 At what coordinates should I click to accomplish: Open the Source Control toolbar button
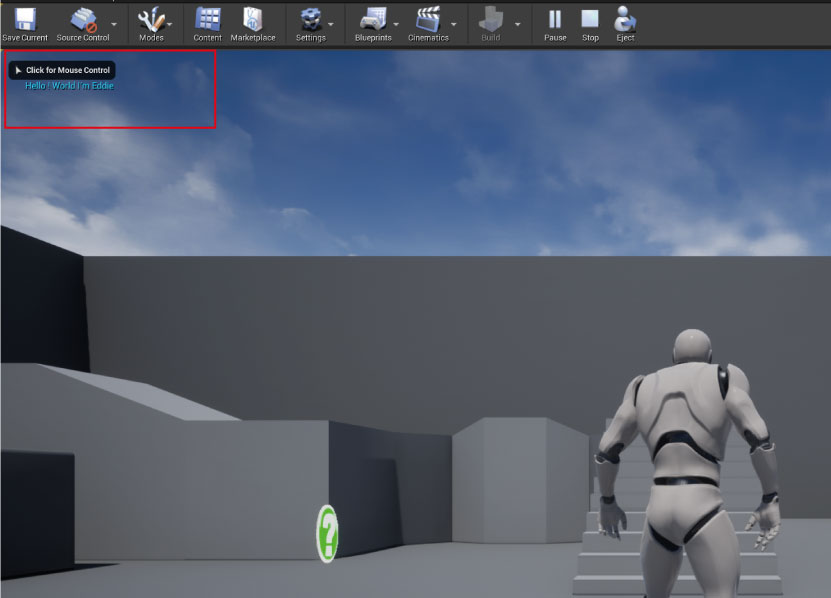pyautogui.click(x=83, y=19)
